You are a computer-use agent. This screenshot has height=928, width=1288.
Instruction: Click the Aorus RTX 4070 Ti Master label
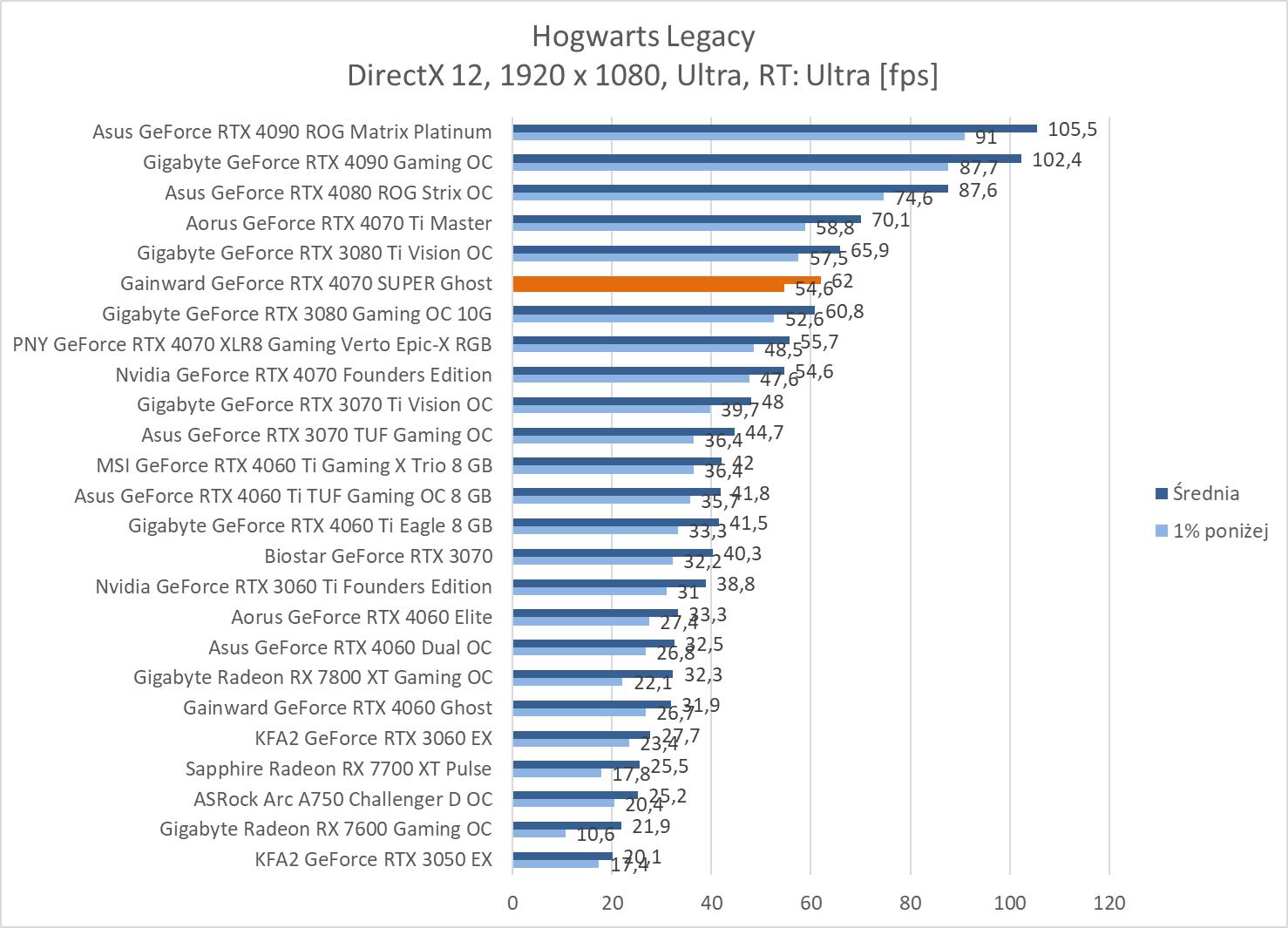pos(338,223)
